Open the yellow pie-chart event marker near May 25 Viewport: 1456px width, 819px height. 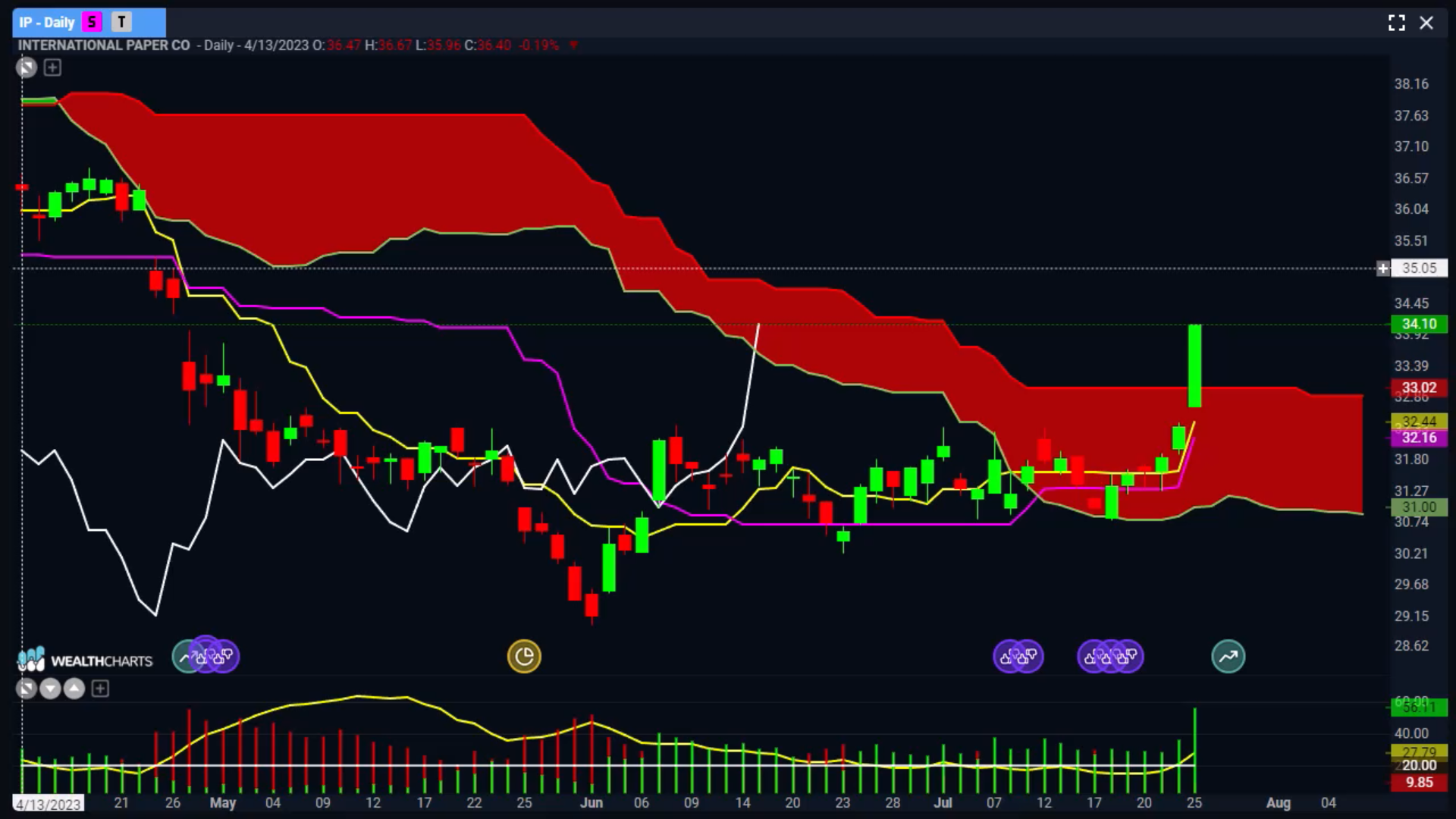coord(524,657)
